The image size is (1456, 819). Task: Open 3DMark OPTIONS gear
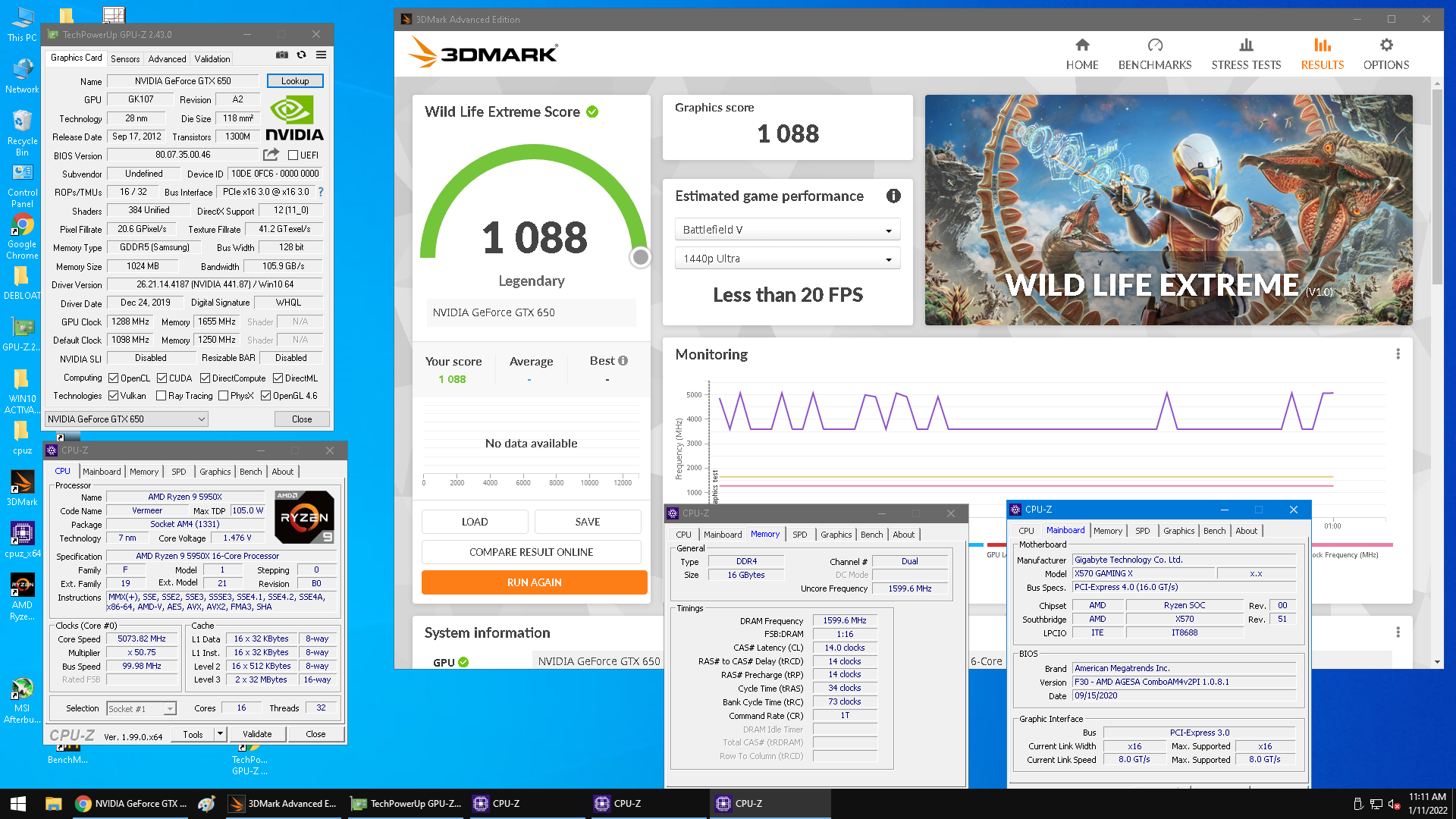(x=1385, y=55)
